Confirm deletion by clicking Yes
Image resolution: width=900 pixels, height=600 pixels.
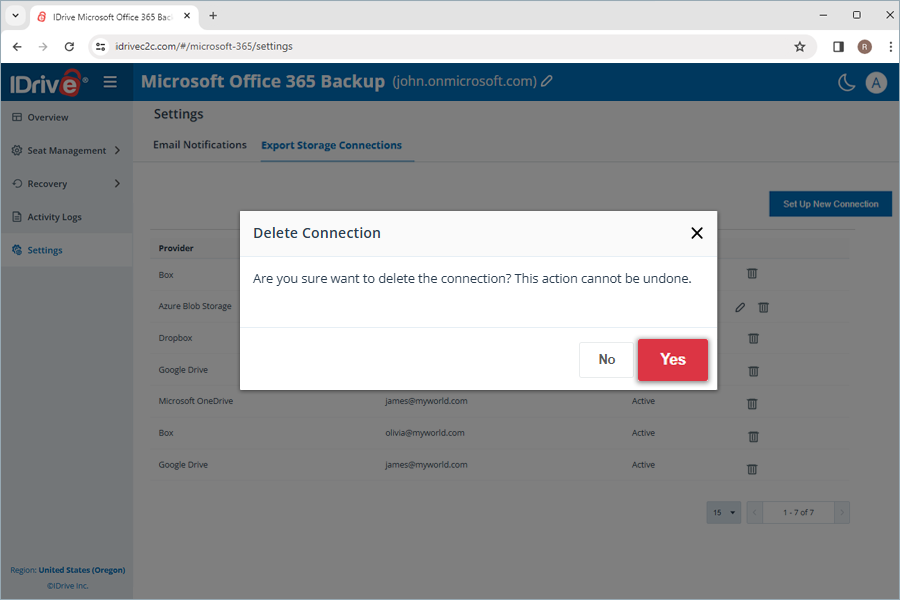tap(672, 360)
